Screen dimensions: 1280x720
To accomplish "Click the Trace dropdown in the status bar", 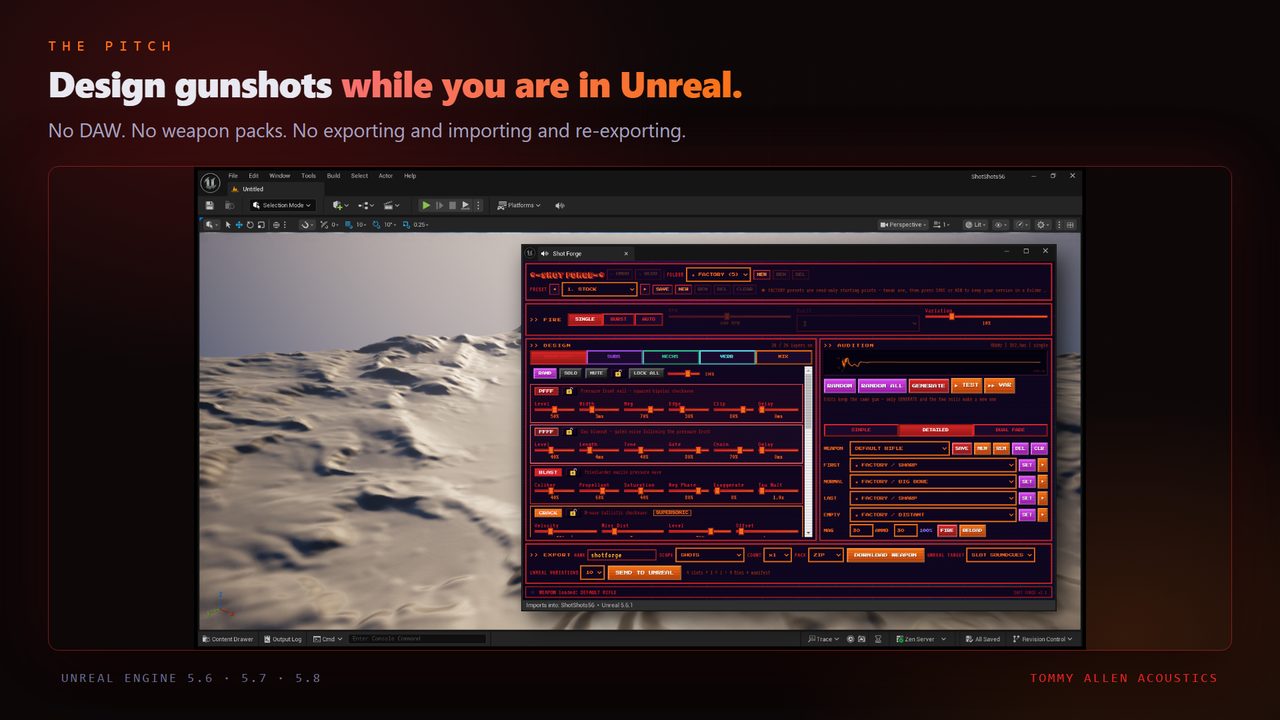I will tap(822, 639).
